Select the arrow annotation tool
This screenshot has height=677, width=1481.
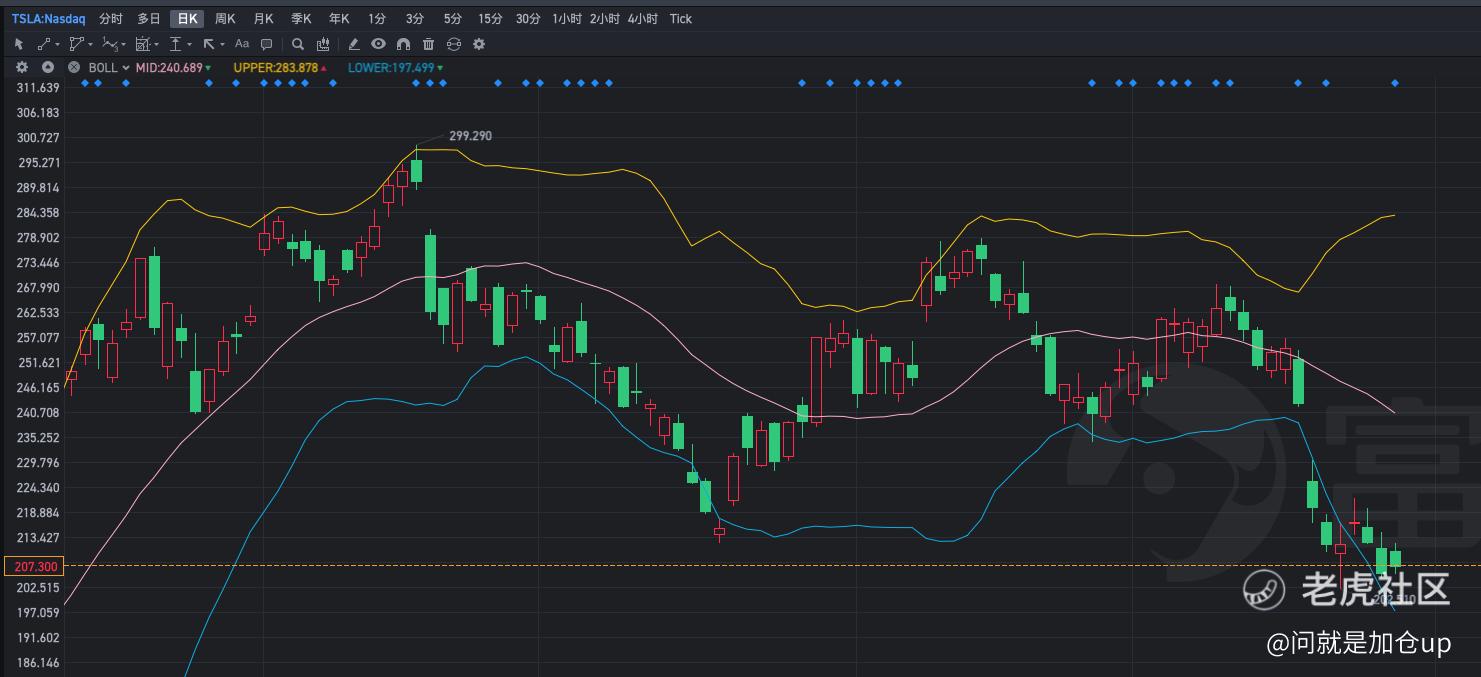pos(209,44)
